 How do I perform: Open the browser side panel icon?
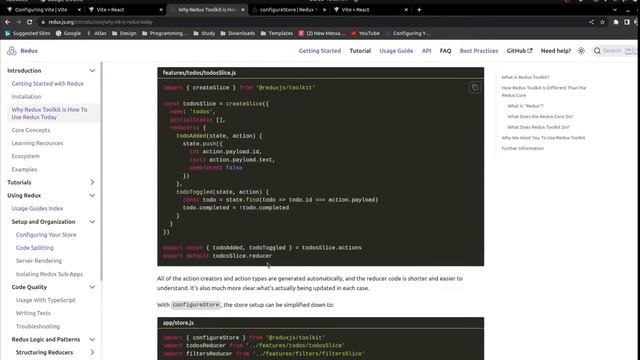click(x=627, y=22)
